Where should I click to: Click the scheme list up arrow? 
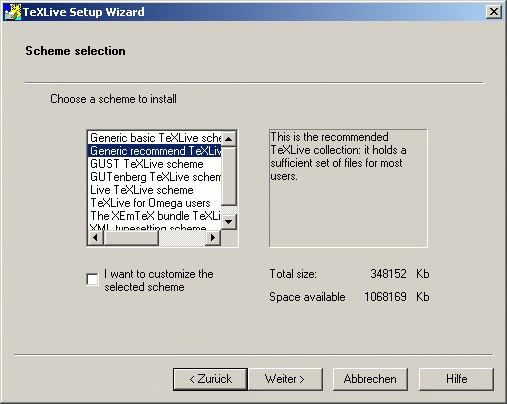pos(229,138)
